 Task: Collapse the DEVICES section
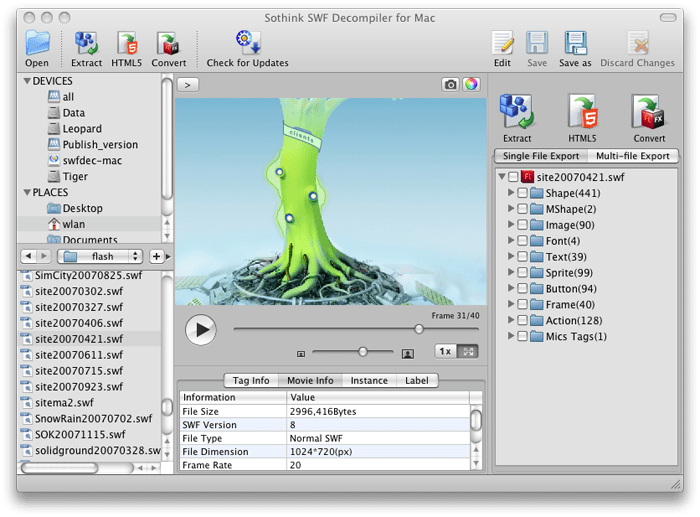27,81
